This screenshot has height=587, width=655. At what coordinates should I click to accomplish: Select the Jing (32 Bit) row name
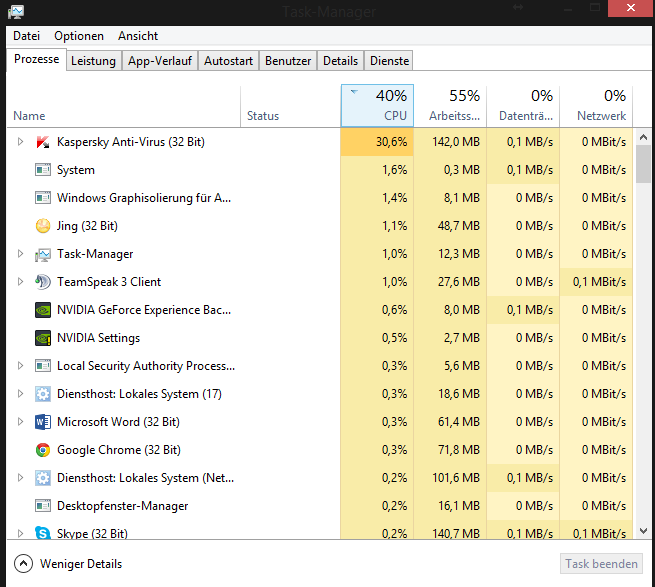pyautogui.click(x=87, y=226)
